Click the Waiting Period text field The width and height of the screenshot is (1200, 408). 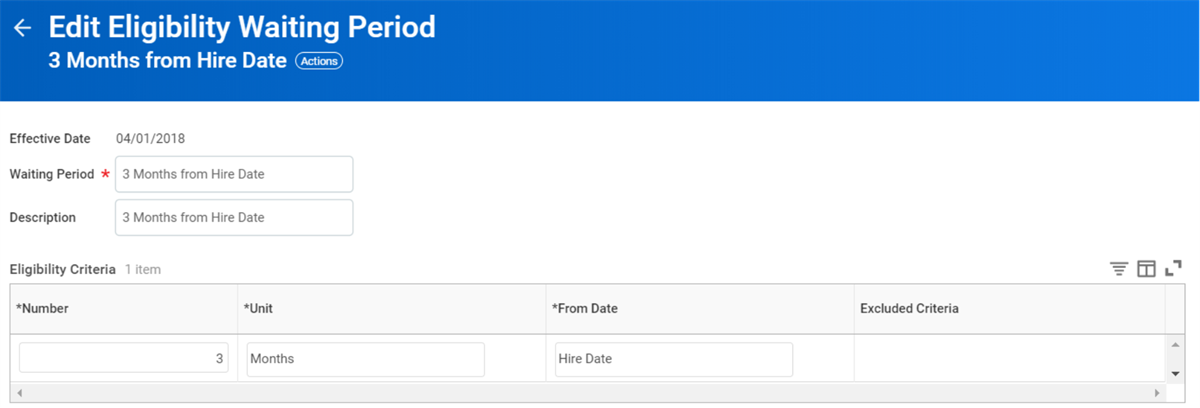tap(234, 174)
